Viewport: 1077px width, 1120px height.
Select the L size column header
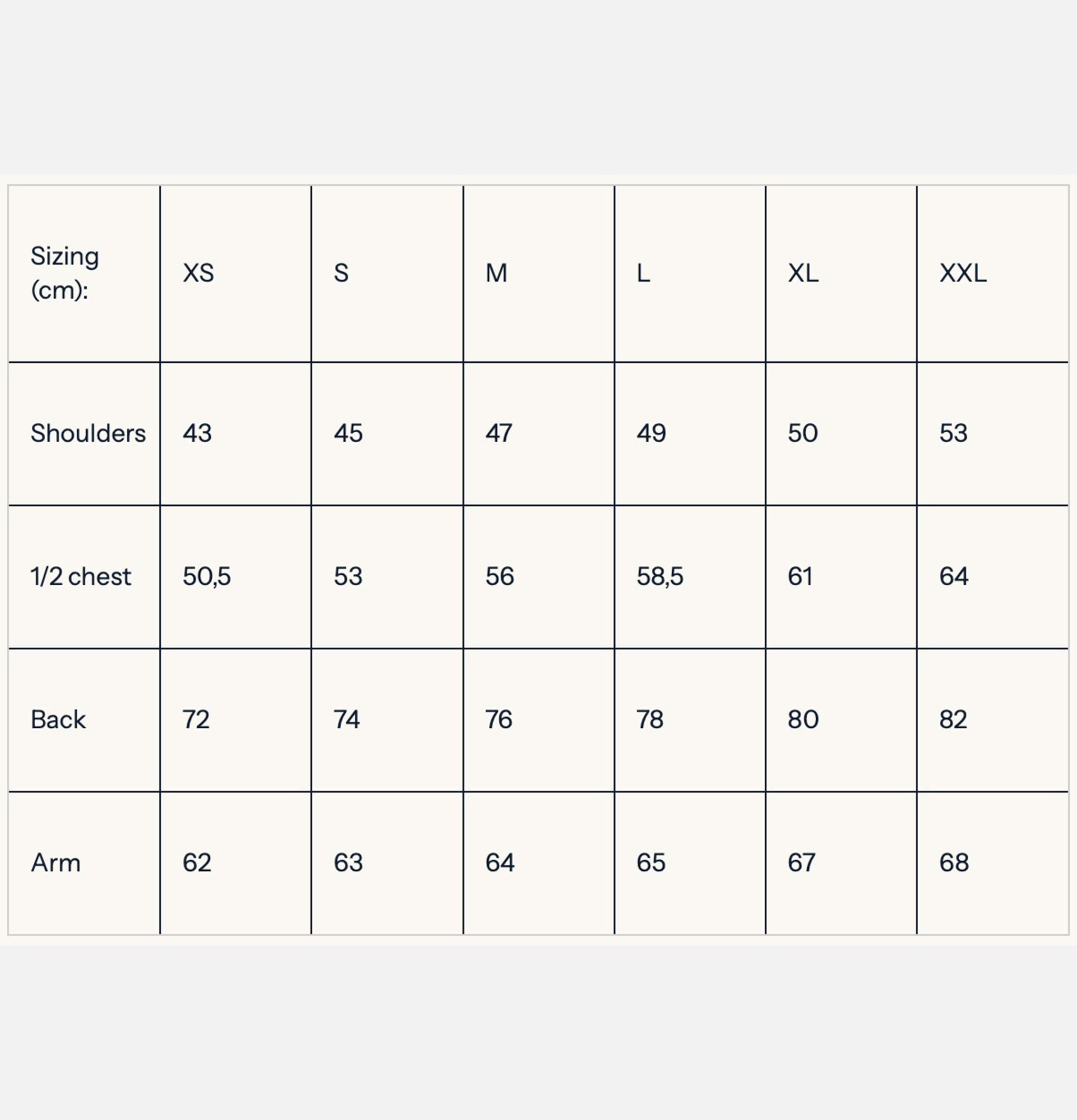click(643, 273)
